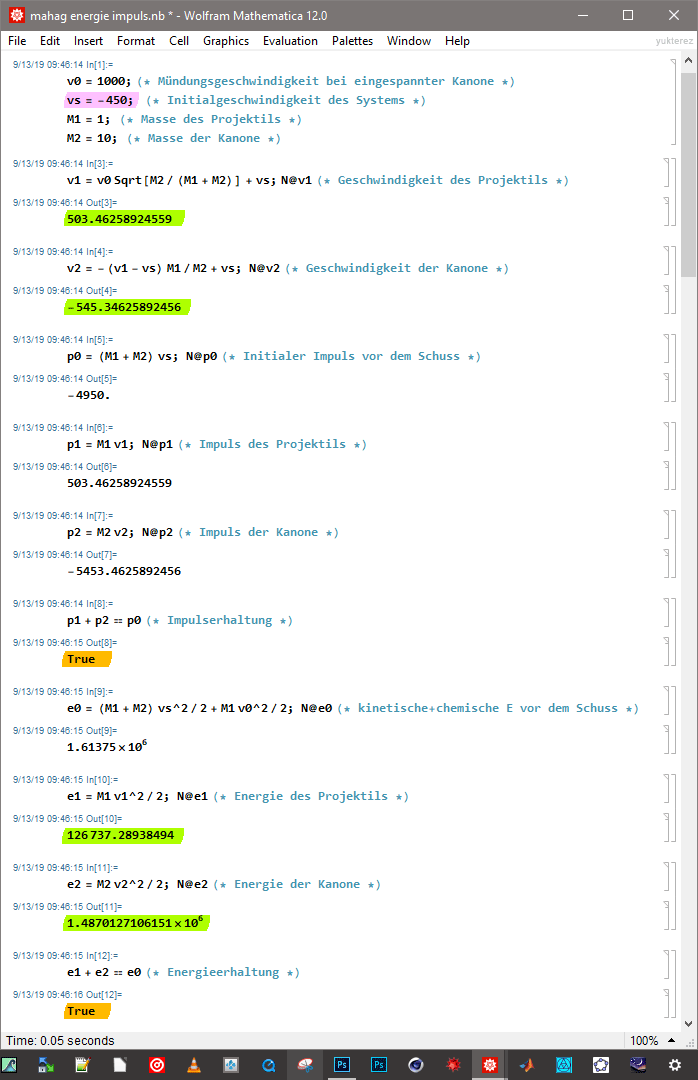Open Cinema 4D from the taskbar
Image resolution: width=698 pixels, height=1080 pixels.
click(415, 1064)
